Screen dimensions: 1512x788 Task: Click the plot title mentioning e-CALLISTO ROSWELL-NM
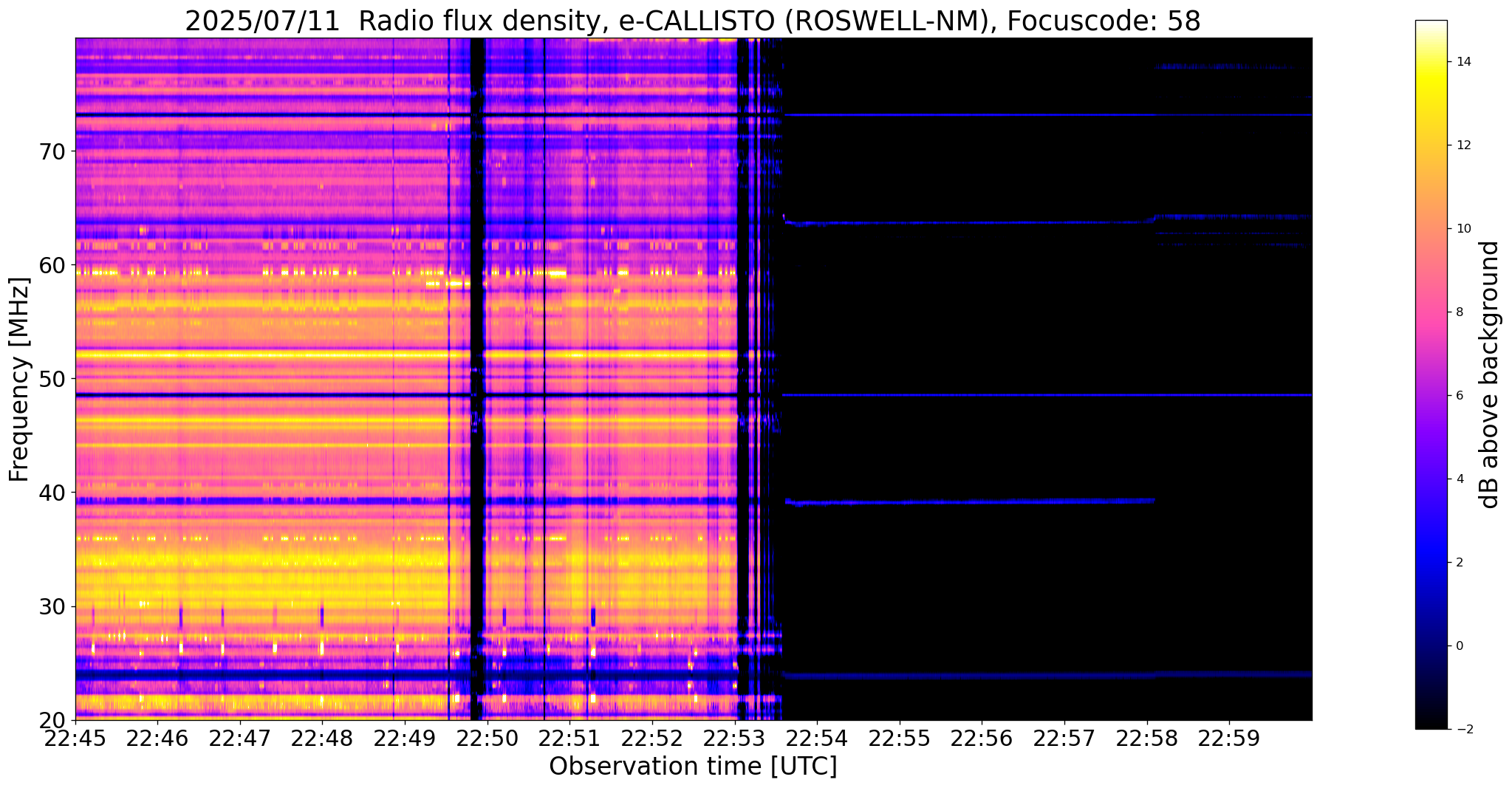(x=693, y=21)
